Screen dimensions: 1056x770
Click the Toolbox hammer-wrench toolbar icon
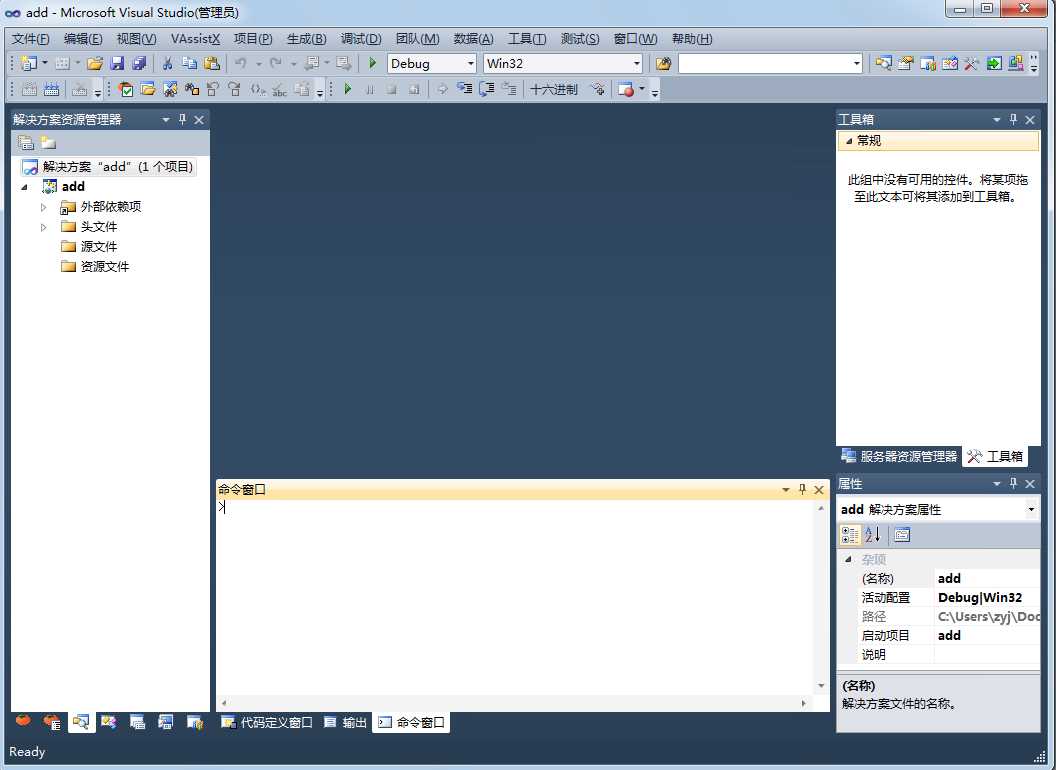click(x=971, y=63)
